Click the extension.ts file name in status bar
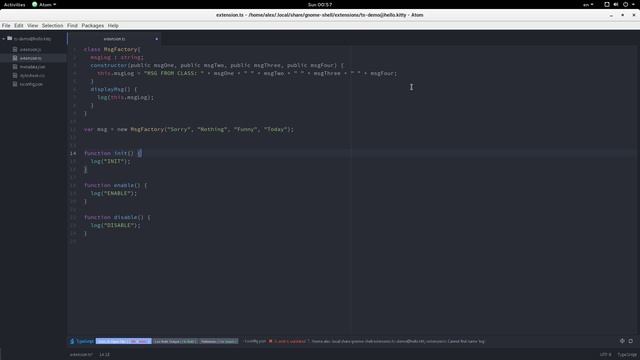Viewport: 640px width, 360px height. point(81,354)
